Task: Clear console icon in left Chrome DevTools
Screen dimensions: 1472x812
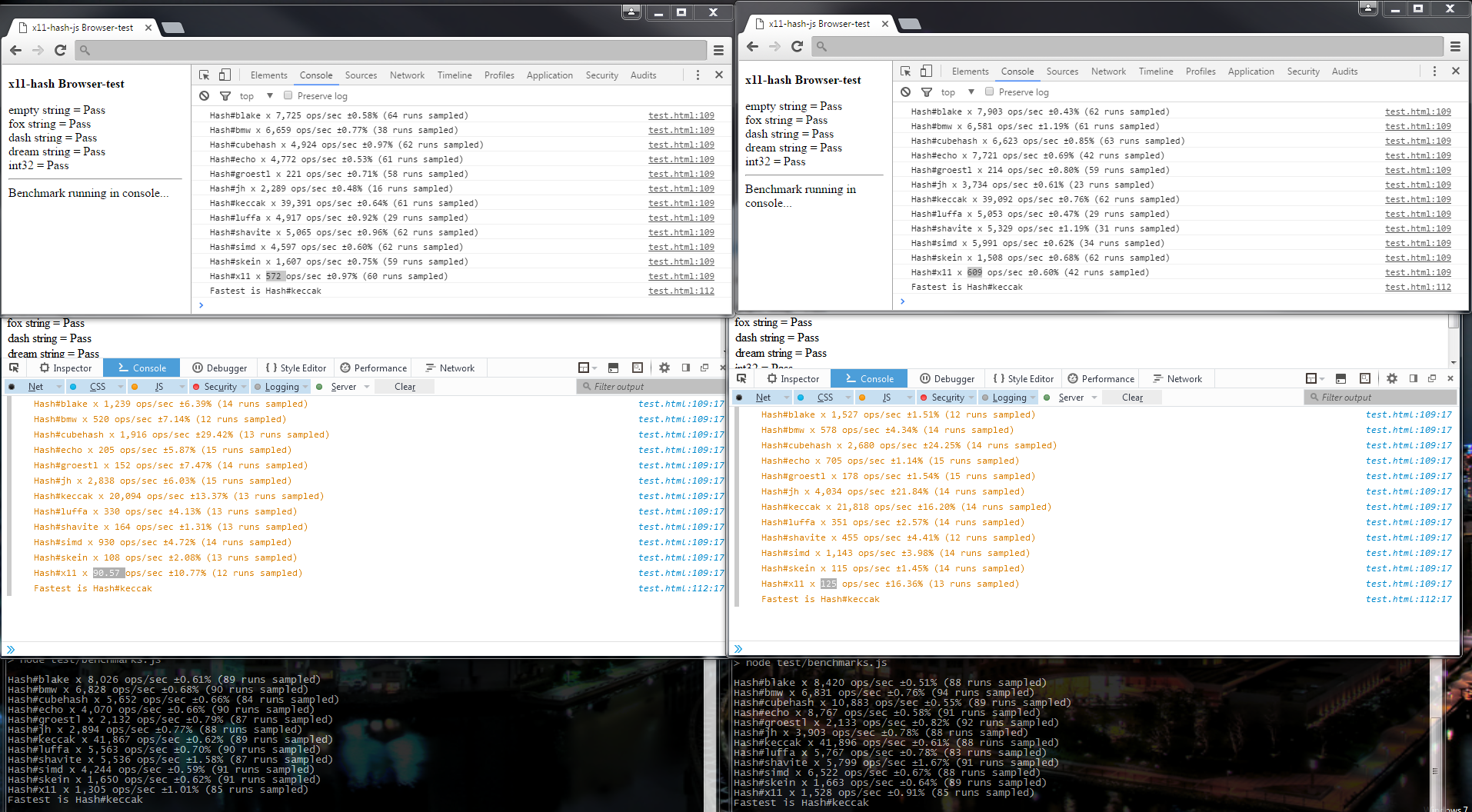Action: point(204,95)
